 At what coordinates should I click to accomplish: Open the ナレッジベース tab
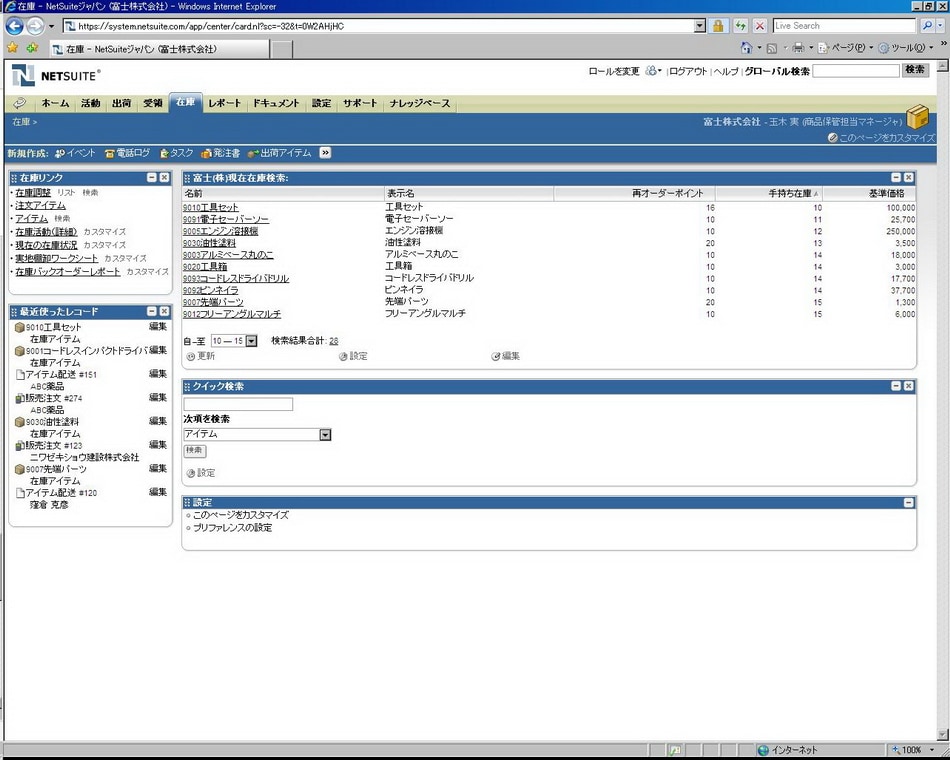(420, 104)
